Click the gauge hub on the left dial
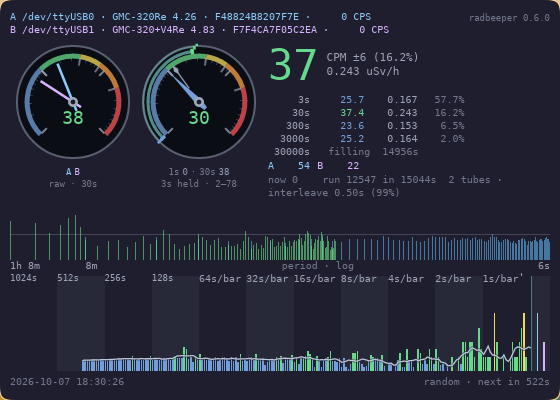 coord(73,102)
